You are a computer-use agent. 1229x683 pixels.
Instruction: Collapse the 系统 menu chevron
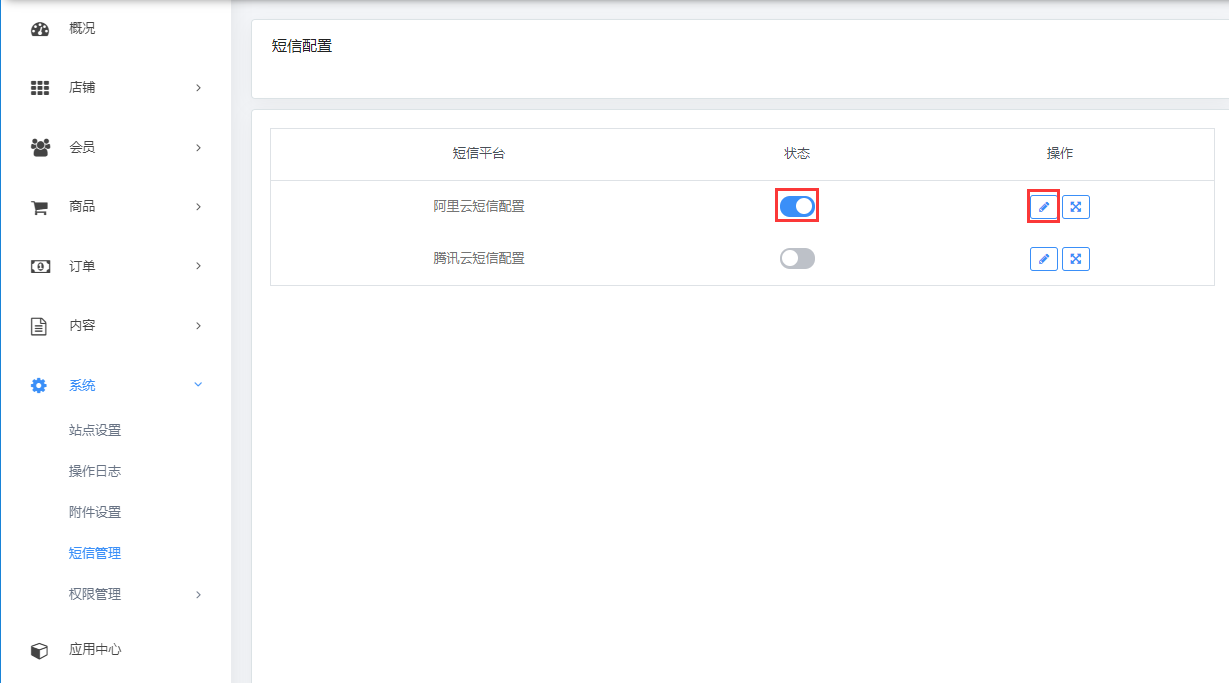[198, 385]
